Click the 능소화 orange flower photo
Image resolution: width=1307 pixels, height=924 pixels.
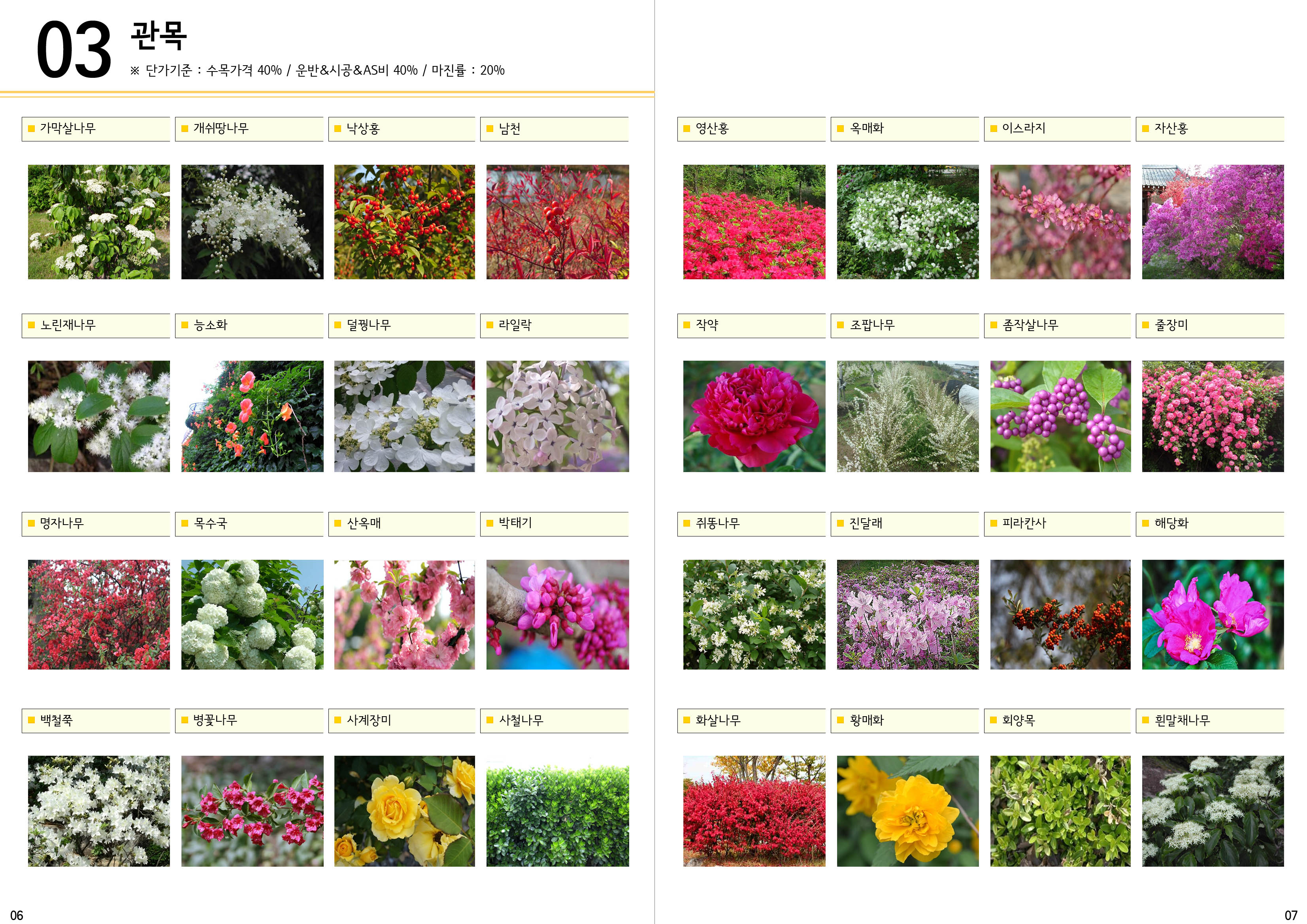(x=252, y=416)
